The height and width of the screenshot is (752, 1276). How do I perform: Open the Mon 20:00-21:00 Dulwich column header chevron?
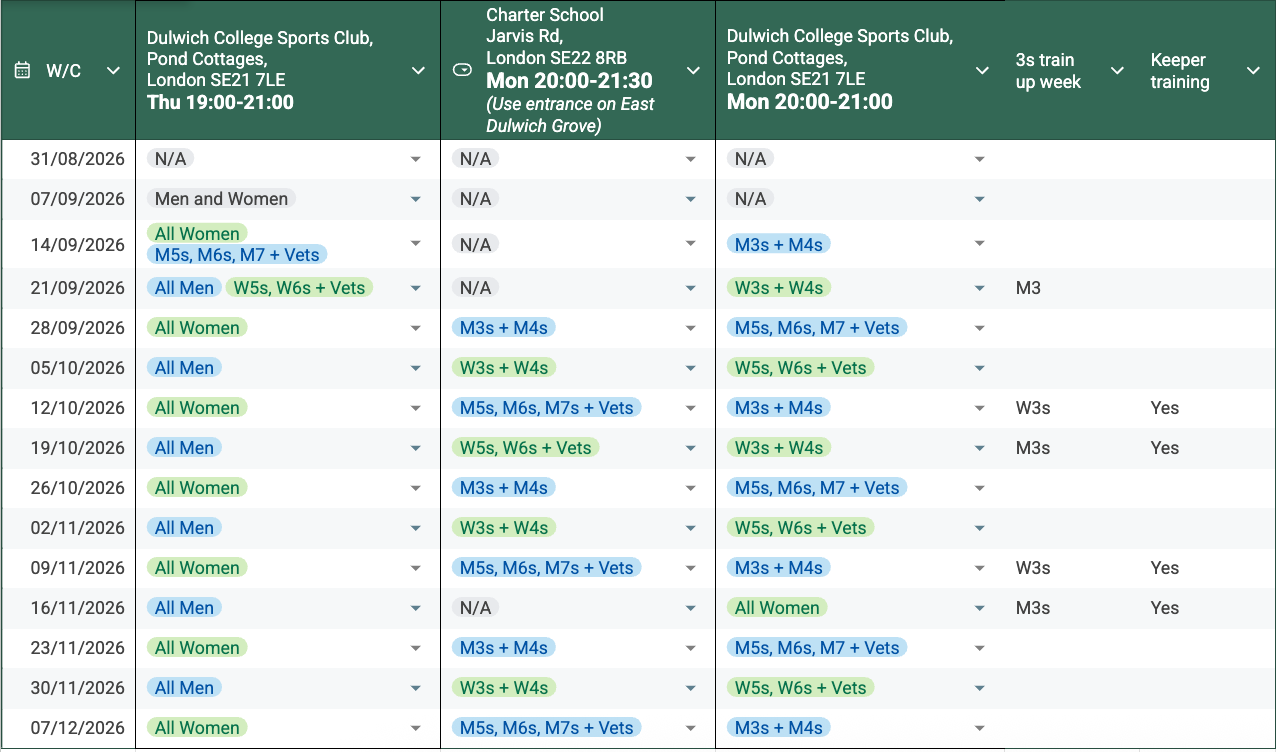point(983,70)
